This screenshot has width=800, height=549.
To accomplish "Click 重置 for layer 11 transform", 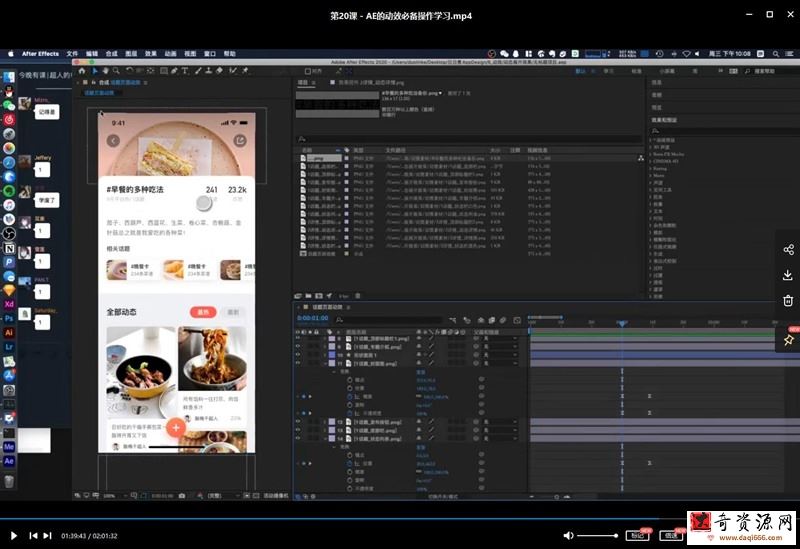I will [421, 372].
